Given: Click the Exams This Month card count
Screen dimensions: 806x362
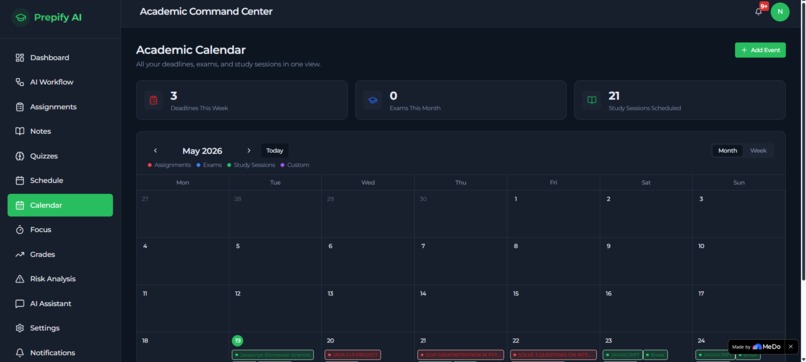Looking at the screenshot, I should 393,96.
